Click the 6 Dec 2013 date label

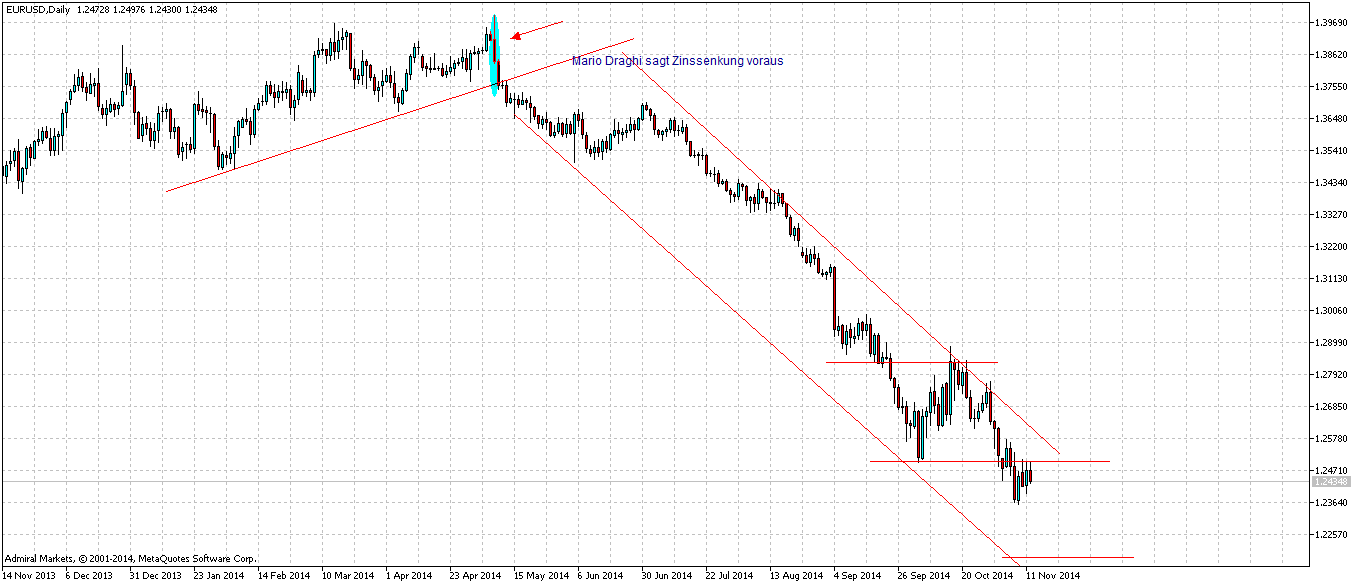point(91,576)
